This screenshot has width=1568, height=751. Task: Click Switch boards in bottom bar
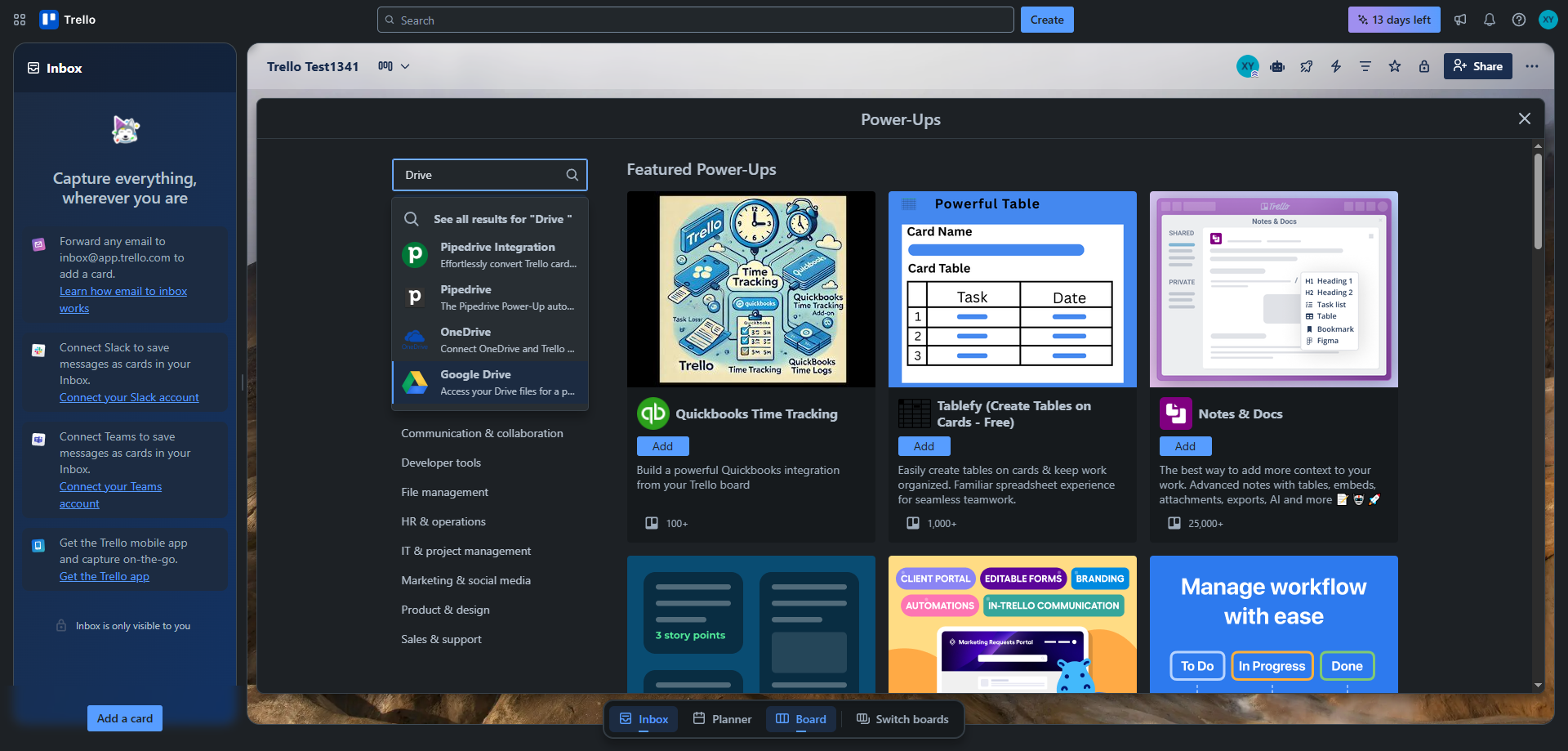click(x=902, y=719)
